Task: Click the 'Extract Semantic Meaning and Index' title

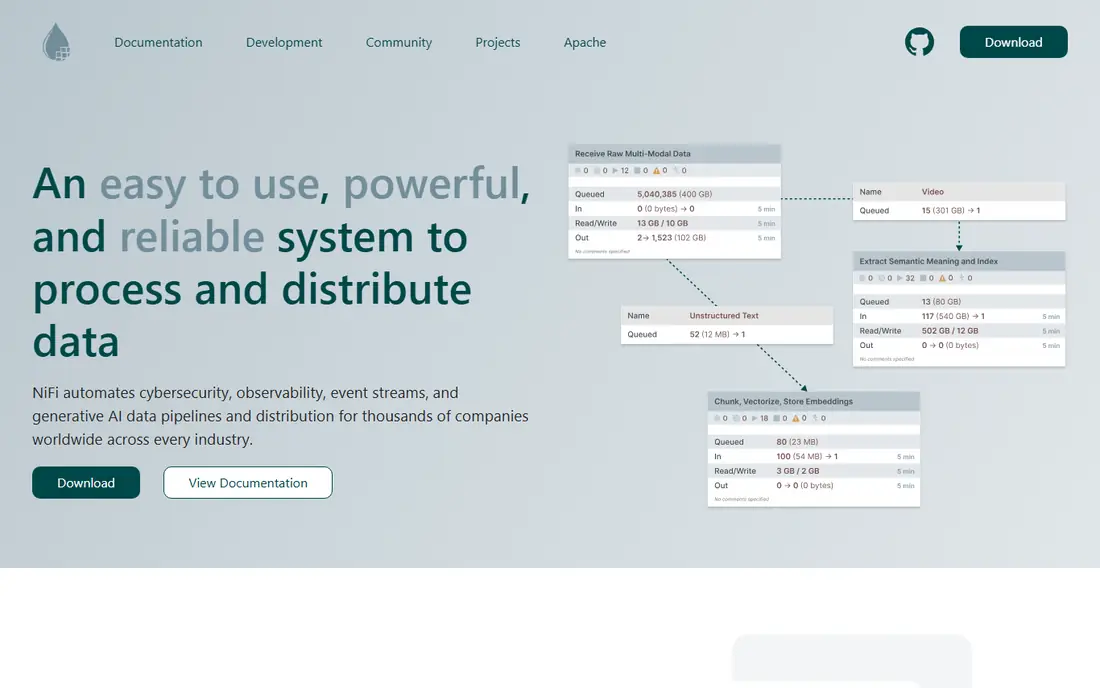Action: pos(928,261)
